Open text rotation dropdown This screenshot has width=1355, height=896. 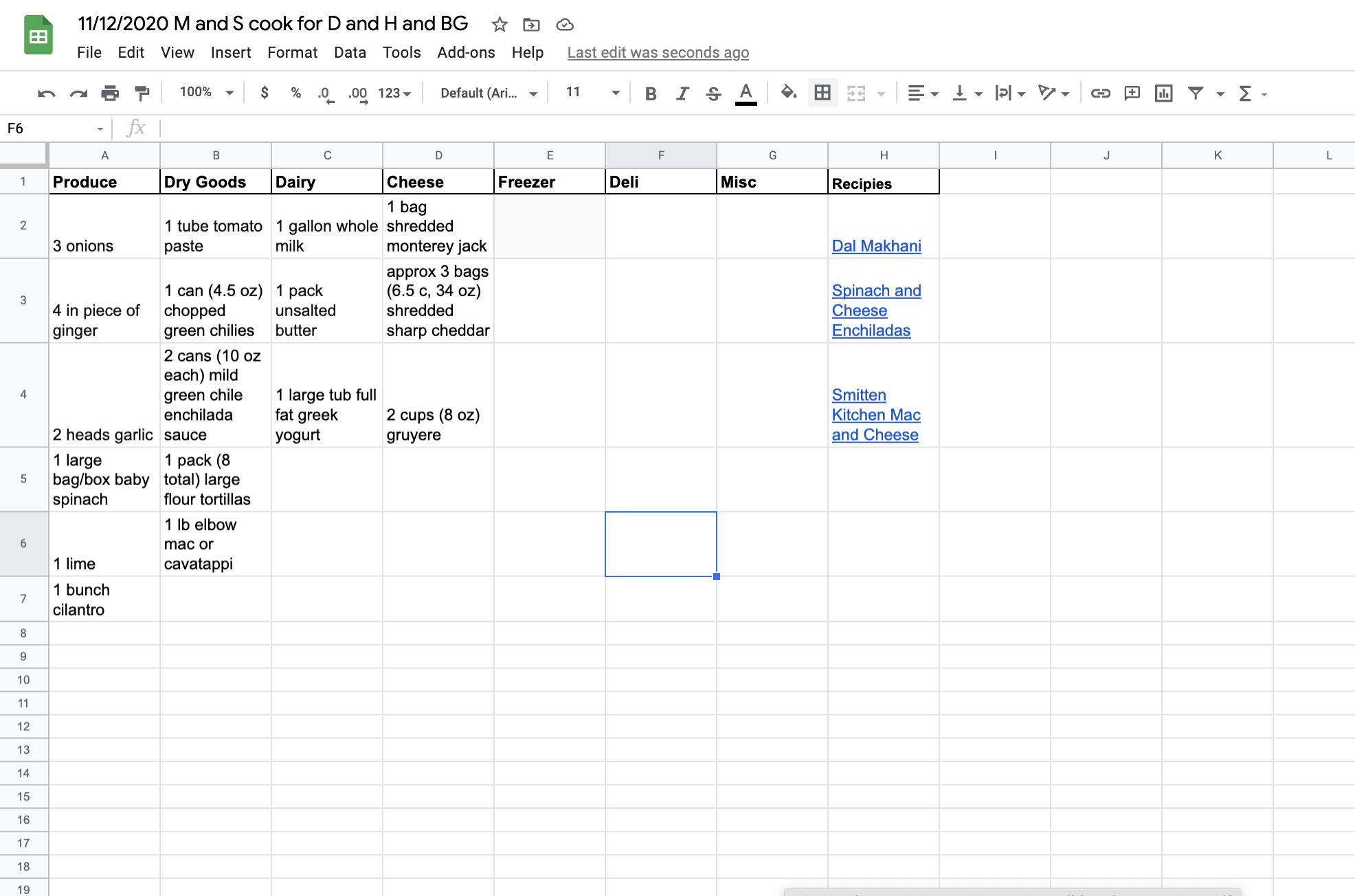tap(1054, 93)
